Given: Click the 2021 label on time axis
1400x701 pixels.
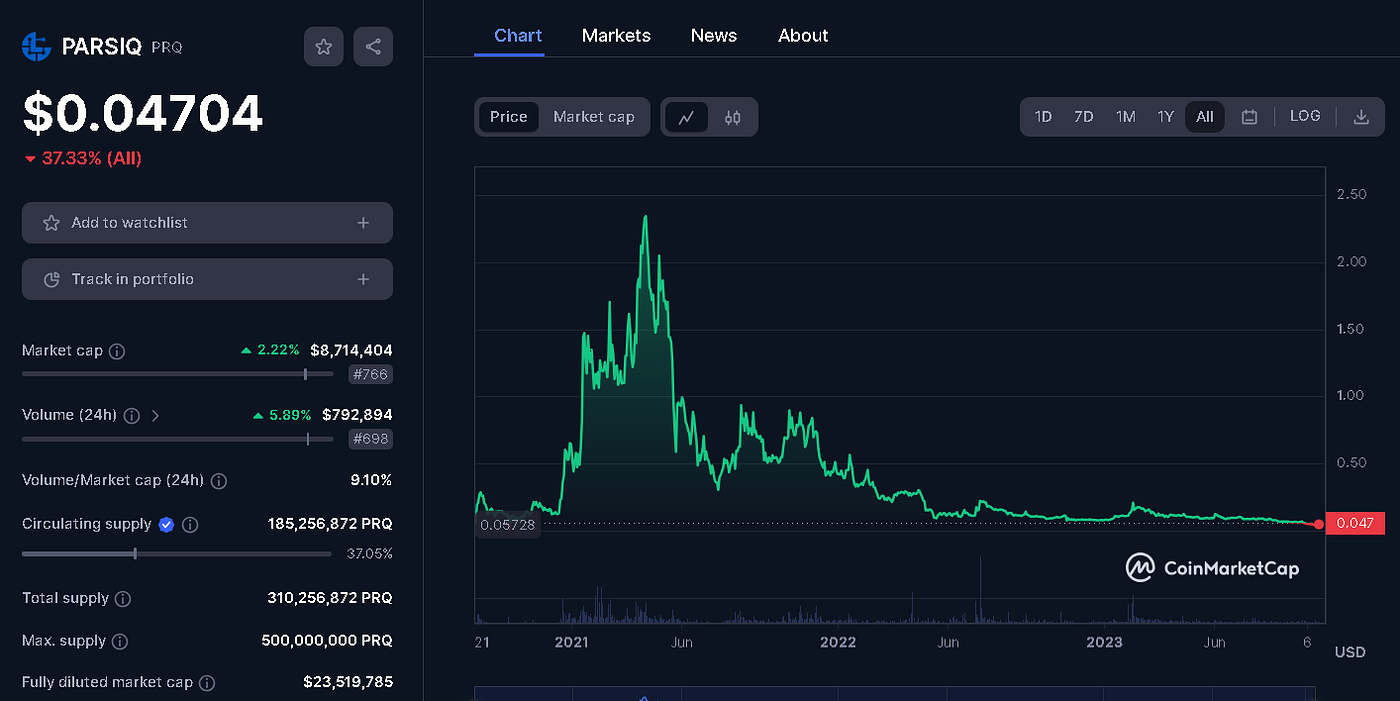Looking at the screenshot, I should (x=573, y=642).
